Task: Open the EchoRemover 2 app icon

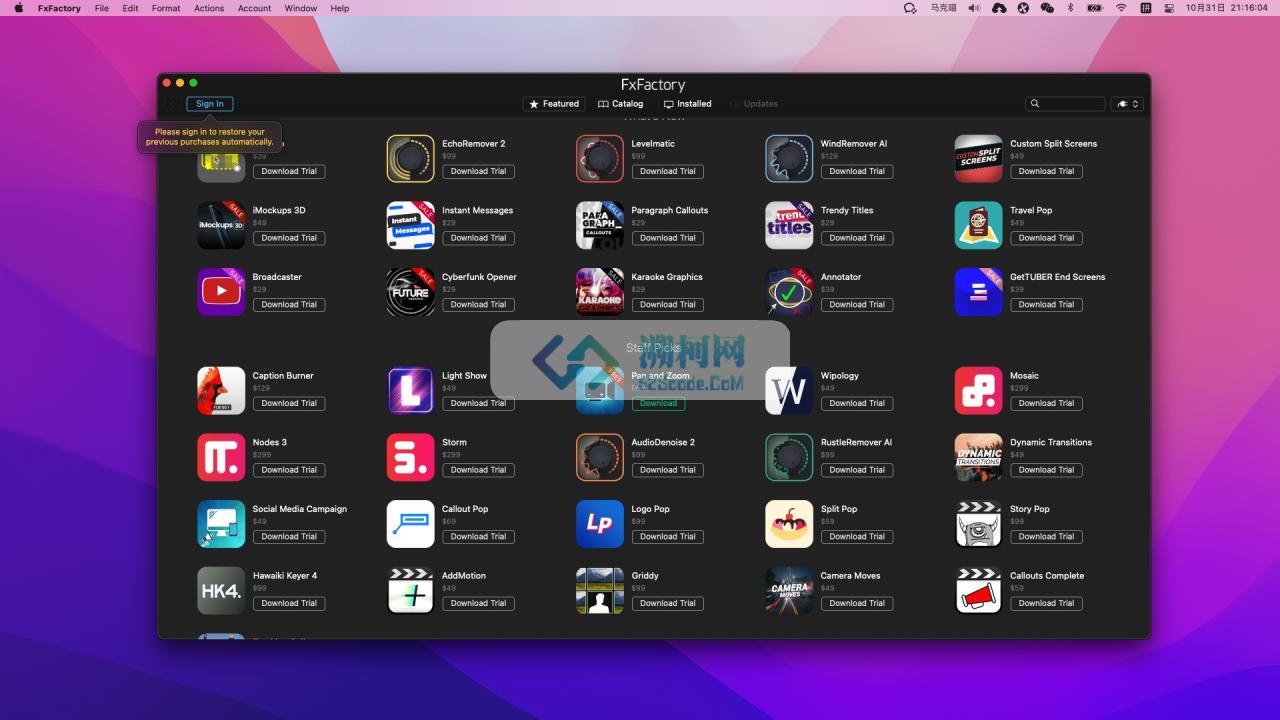Action: pyautogui.click(x=410, y=158)
